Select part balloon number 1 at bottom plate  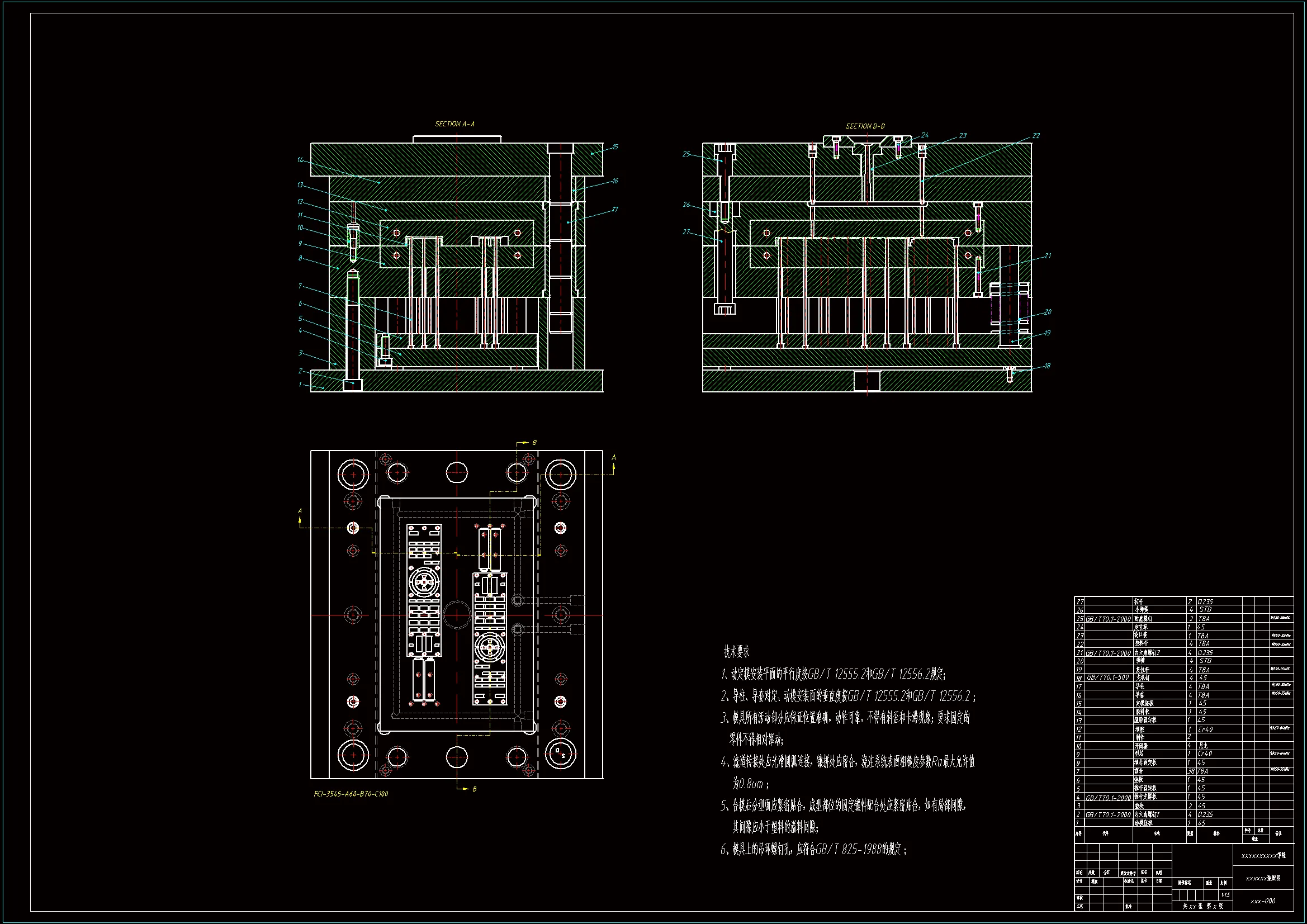tap(300, 384)
